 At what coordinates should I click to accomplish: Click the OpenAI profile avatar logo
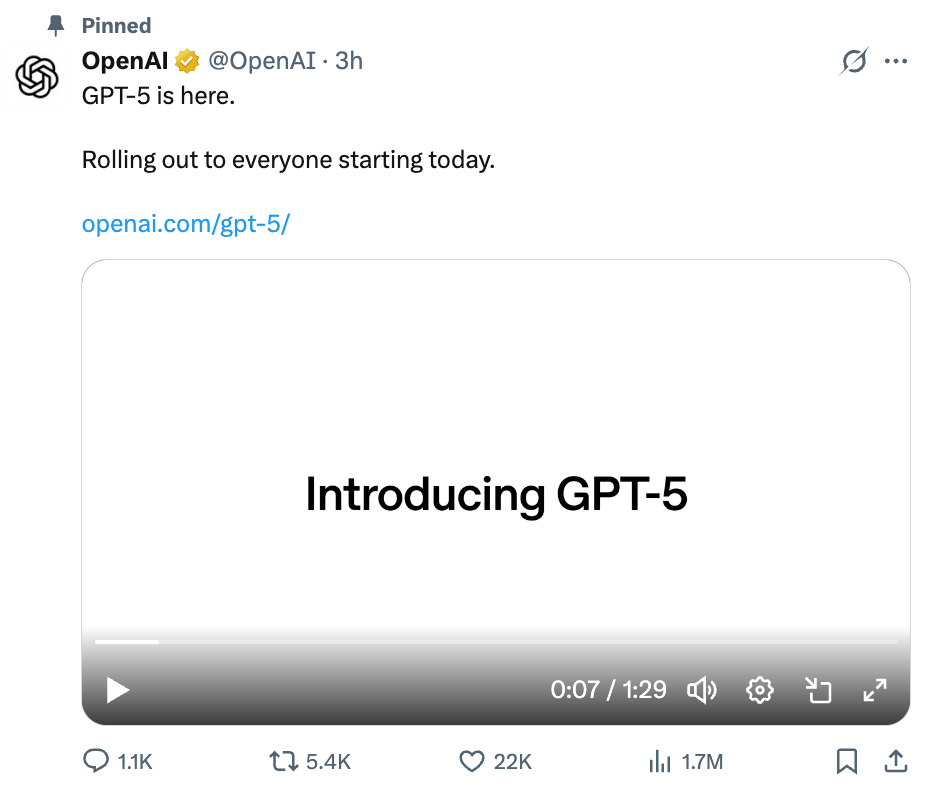[x=38, y=78]
